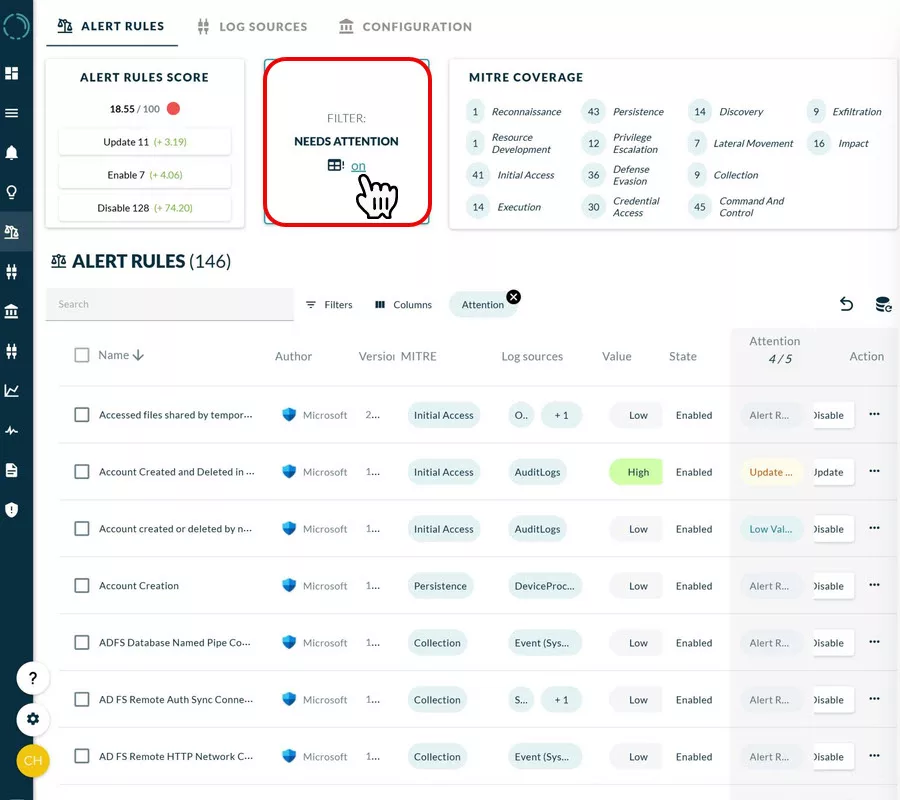Click the Persistence MITRE tag in Account Creation row
The width and height of the screenshot is (900, 800).
pyautogui.click(x=440, y=586)
